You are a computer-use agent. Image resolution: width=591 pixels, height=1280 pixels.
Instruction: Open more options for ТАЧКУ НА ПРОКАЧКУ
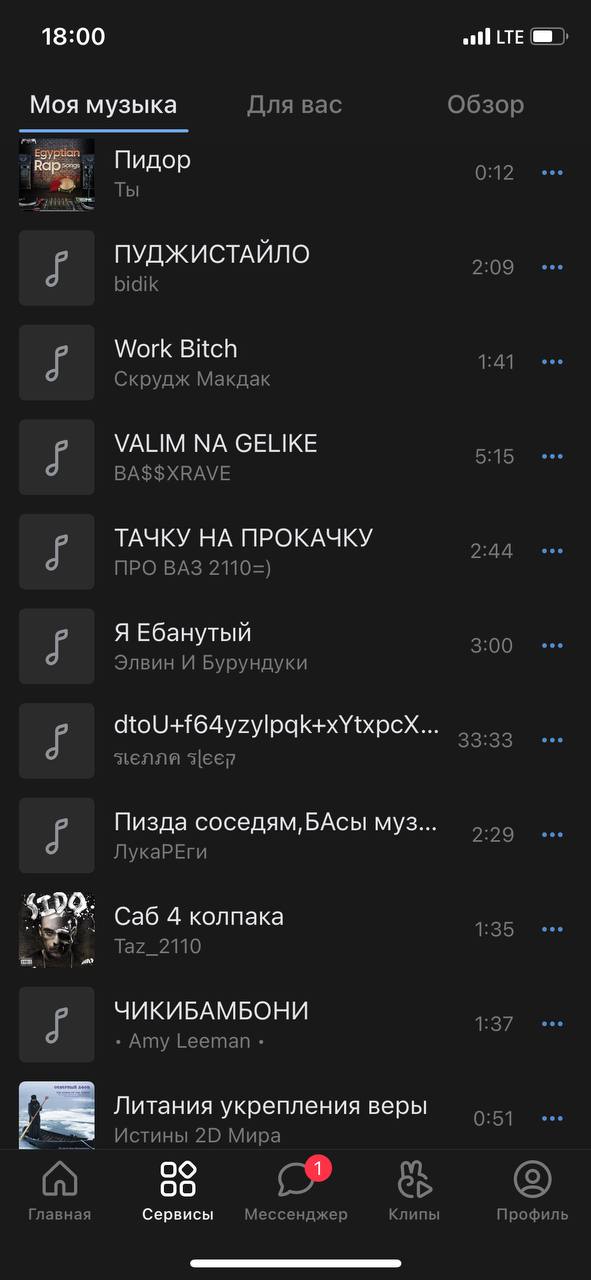[x=552, y=551]
